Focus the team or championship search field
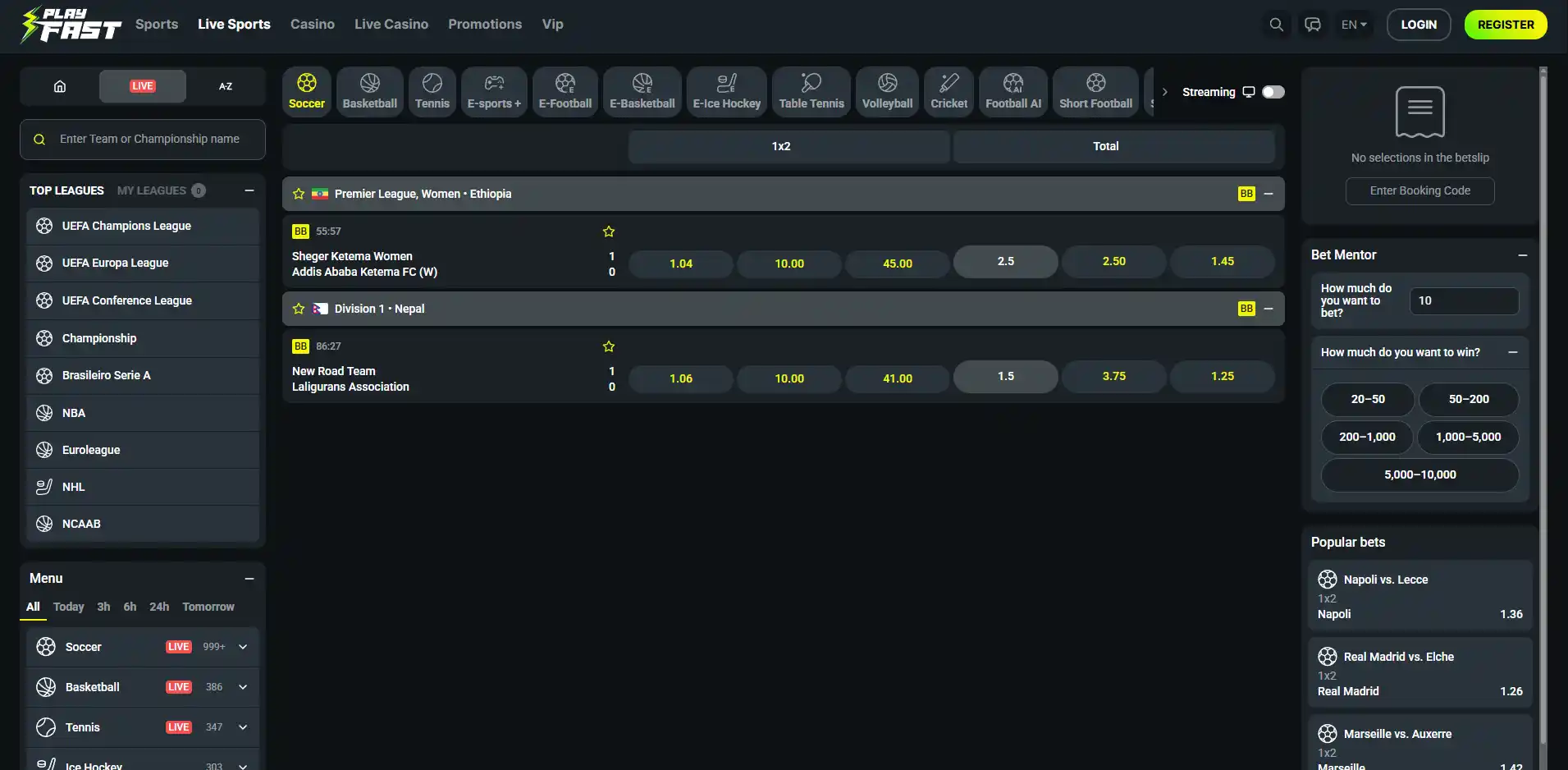Screen dimensions: 1568x770 (x=143, y=140)
